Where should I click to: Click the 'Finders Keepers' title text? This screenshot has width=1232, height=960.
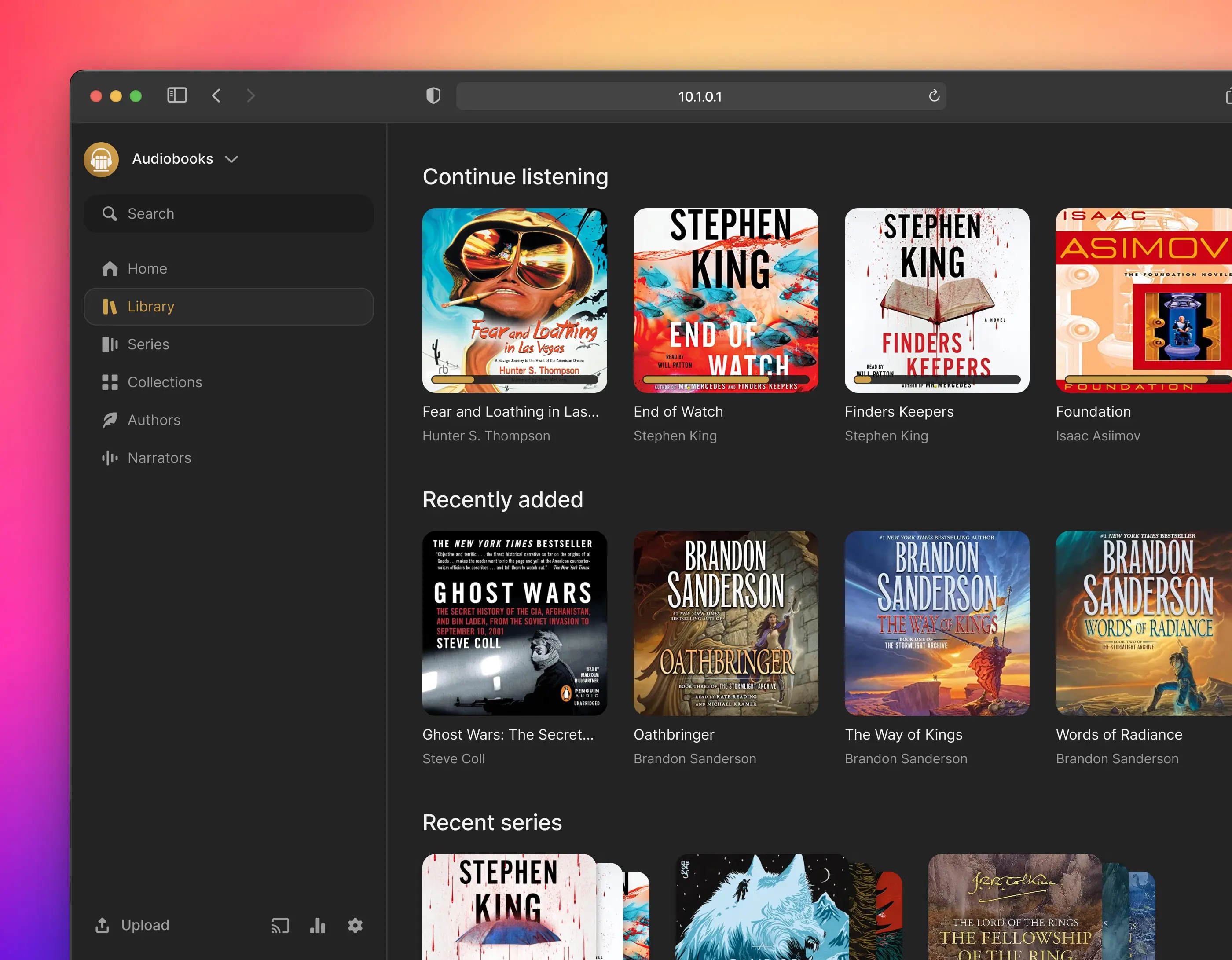click(x=899, y=412)
